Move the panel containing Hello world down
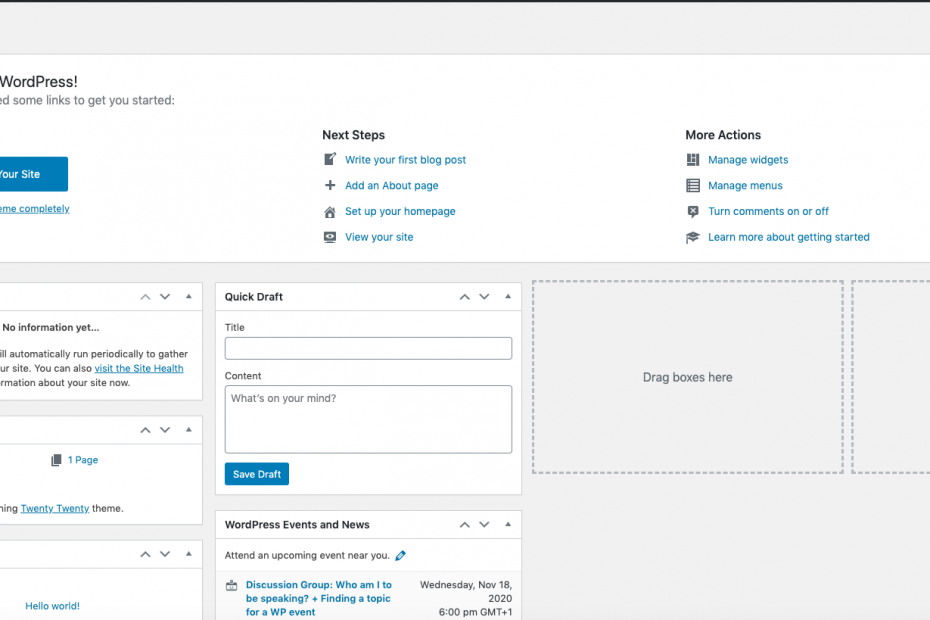The image size is (930, 620). (165, 554)
